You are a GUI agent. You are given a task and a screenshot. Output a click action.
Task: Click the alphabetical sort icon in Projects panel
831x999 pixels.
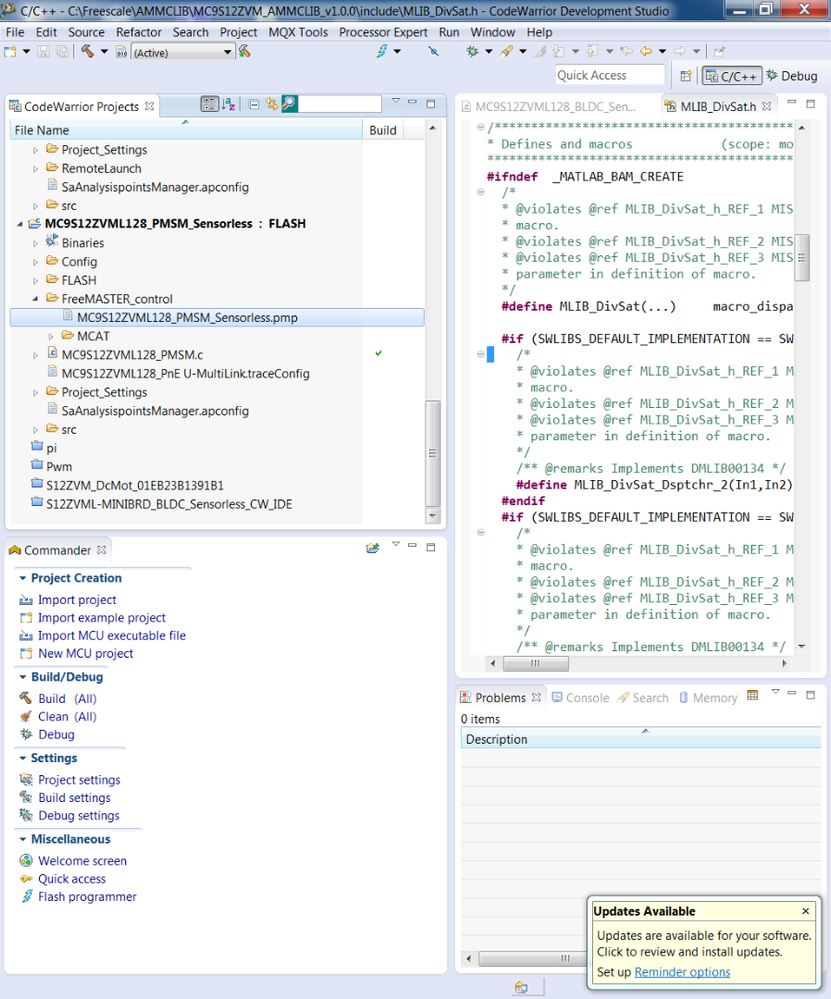click(229, 104)
